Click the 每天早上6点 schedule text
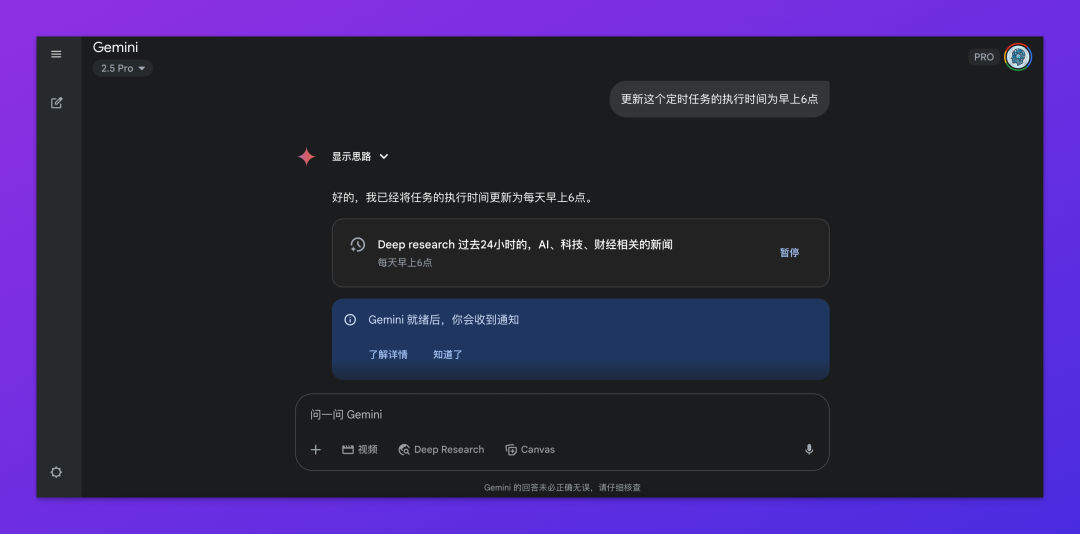 pyautogui.click(x=405, y=263)
